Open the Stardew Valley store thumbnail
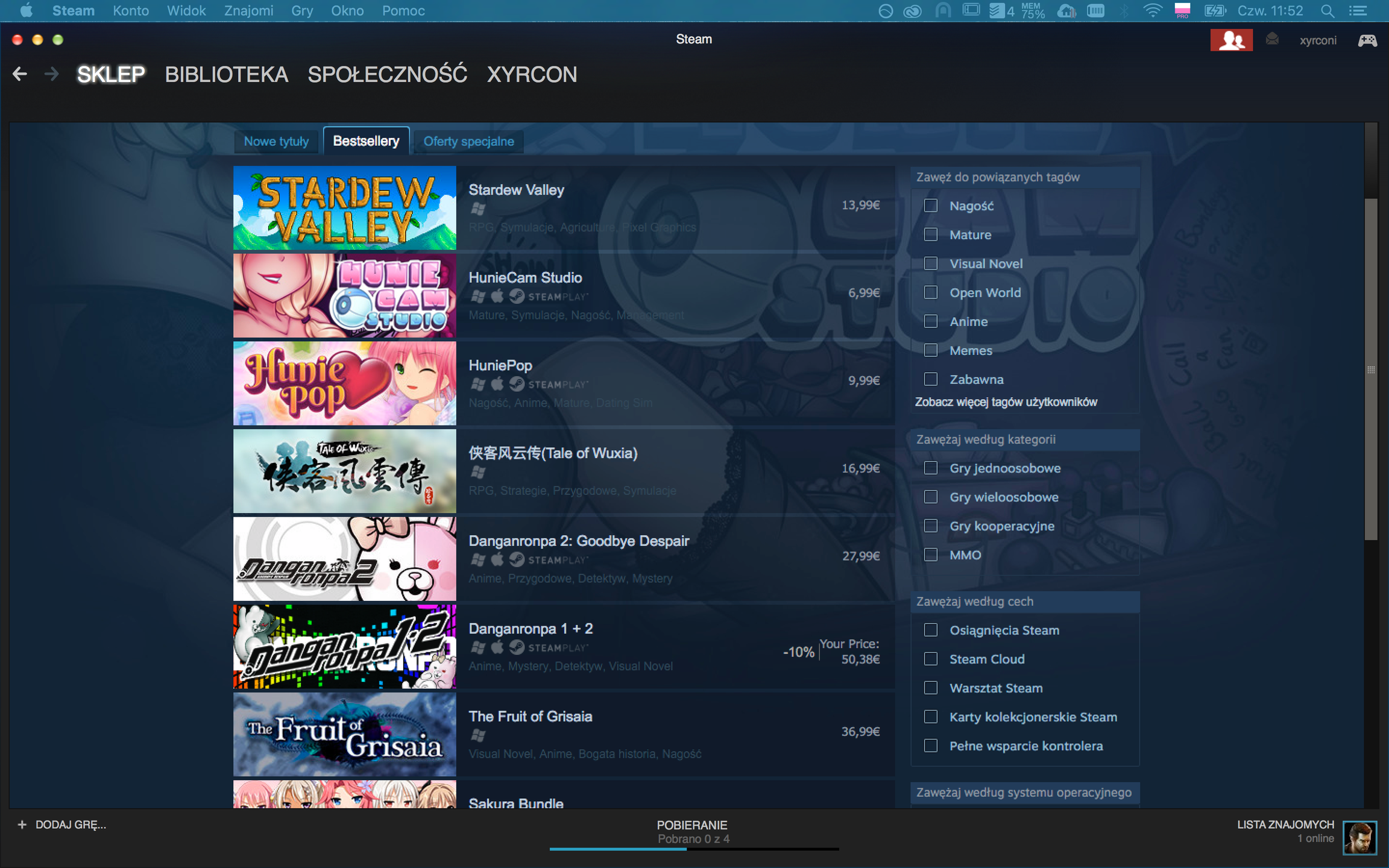 pyautogui.click(x=345, y=207)
